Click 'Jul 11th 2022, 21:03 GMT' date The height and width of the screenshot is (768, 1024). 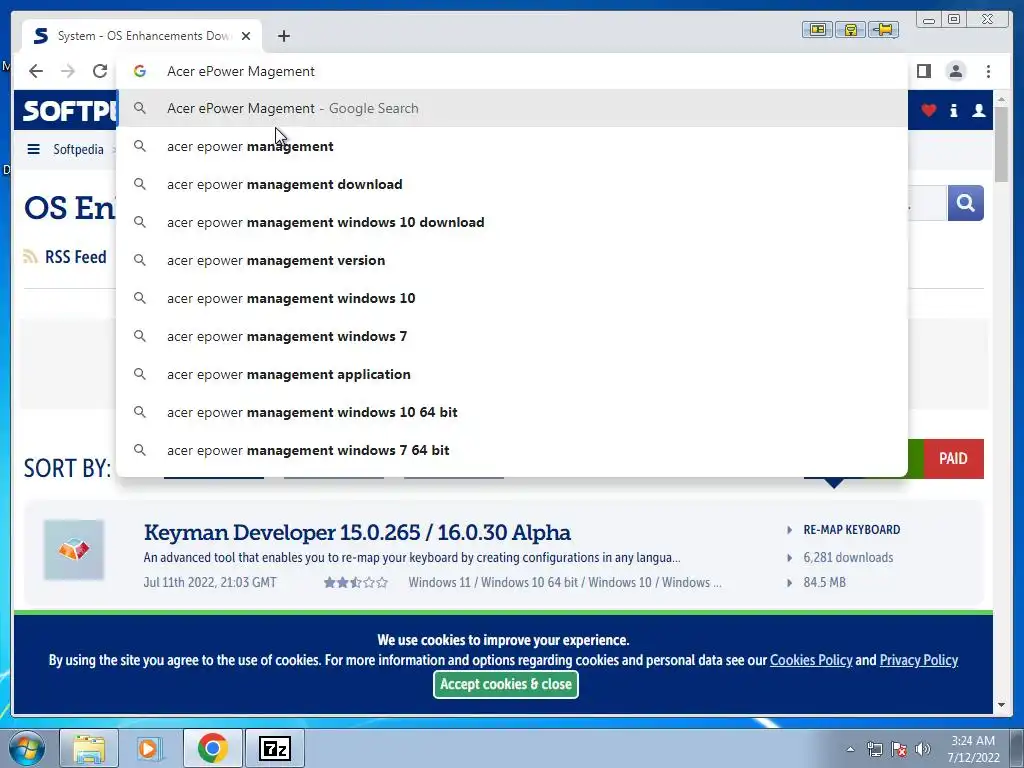coord(210,582)
